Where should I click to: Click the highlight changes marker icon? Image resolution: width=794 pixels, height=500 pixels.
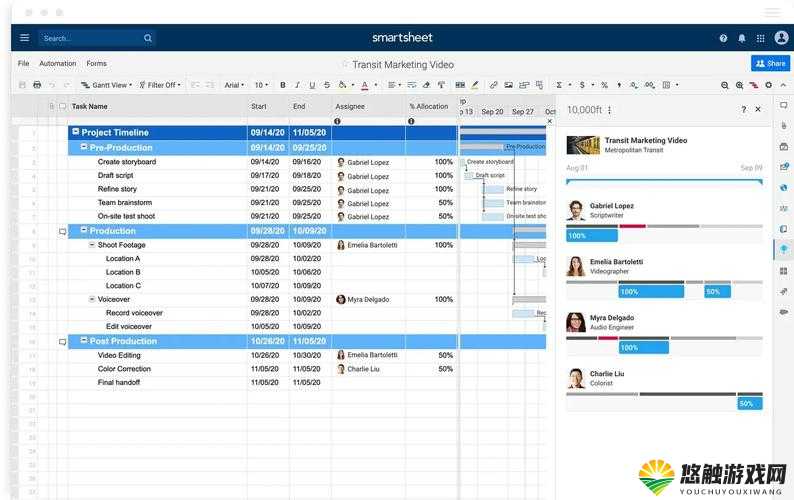(474, 85)
